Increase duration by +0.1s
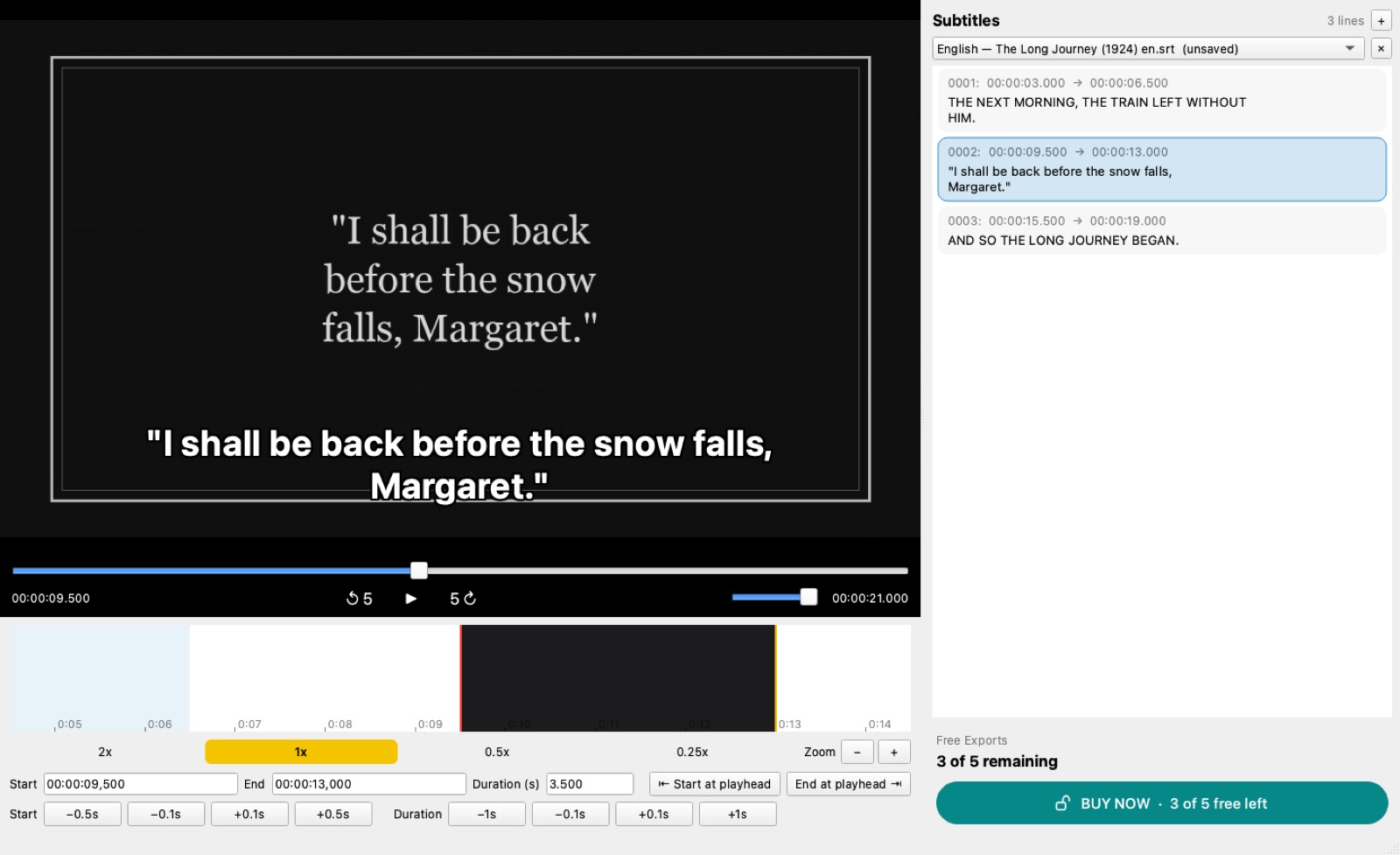Screen dimensions: 1400x855 [654, 814]
